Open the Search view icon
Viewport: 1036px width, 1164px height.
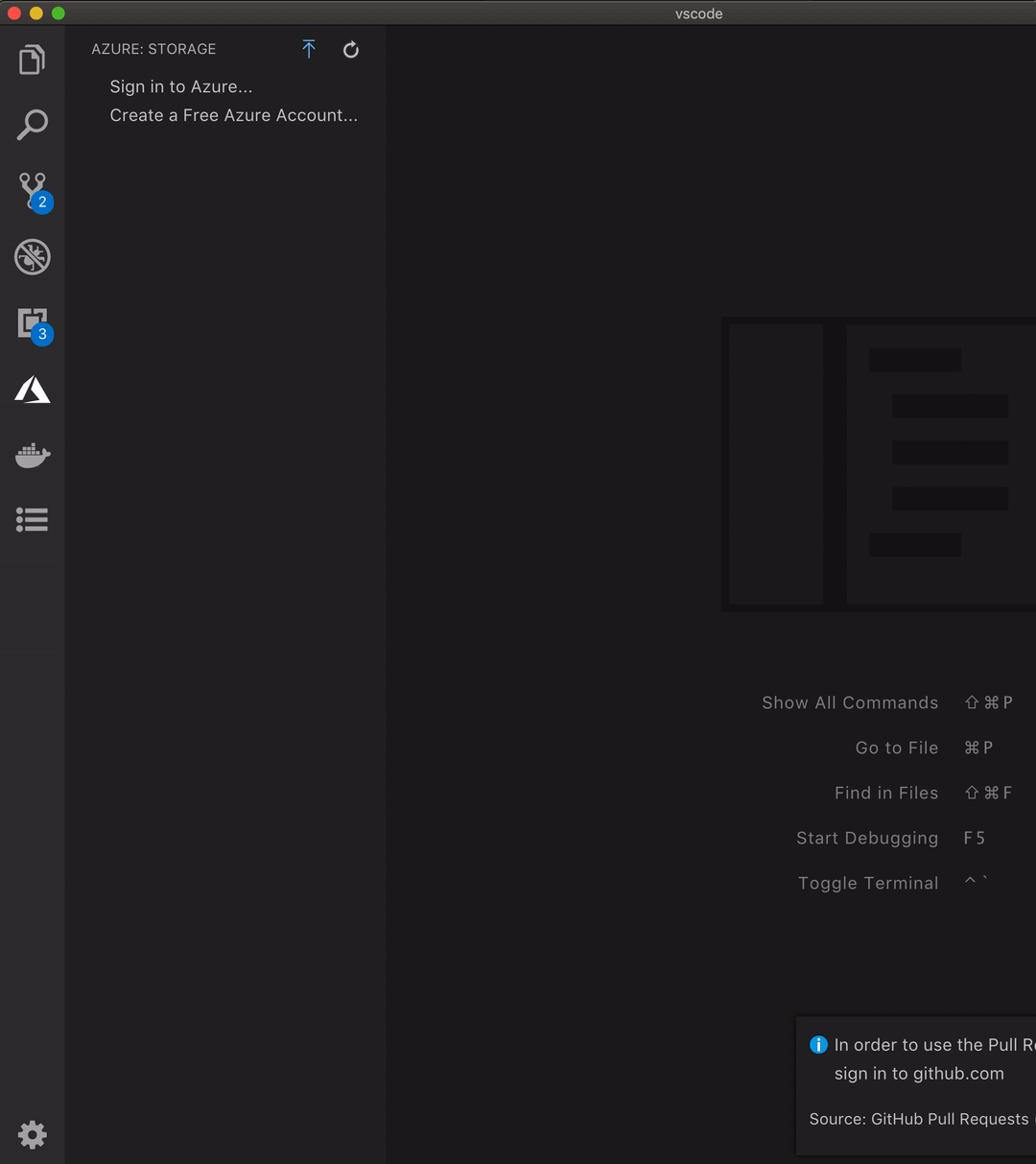tap(32, 125)
